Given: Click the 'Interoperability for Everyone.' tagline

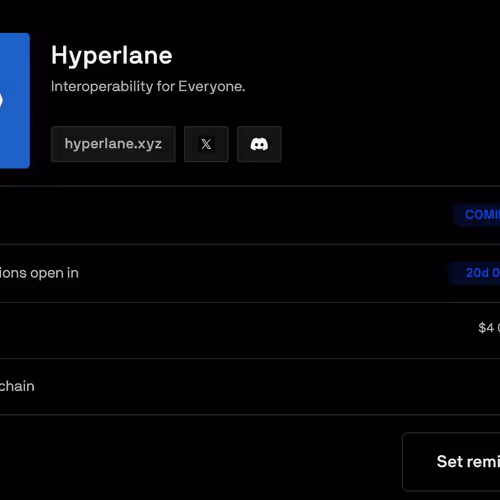Looking at the screenshot, I should 148,87.
